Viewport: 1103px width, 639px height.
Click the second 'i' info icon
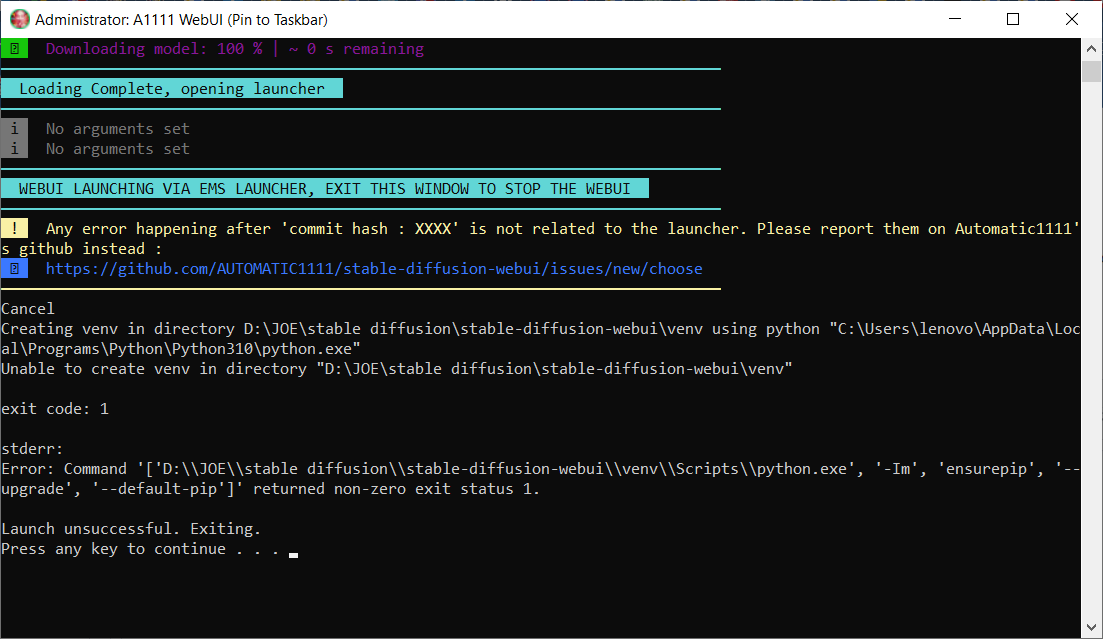(14, 148)
